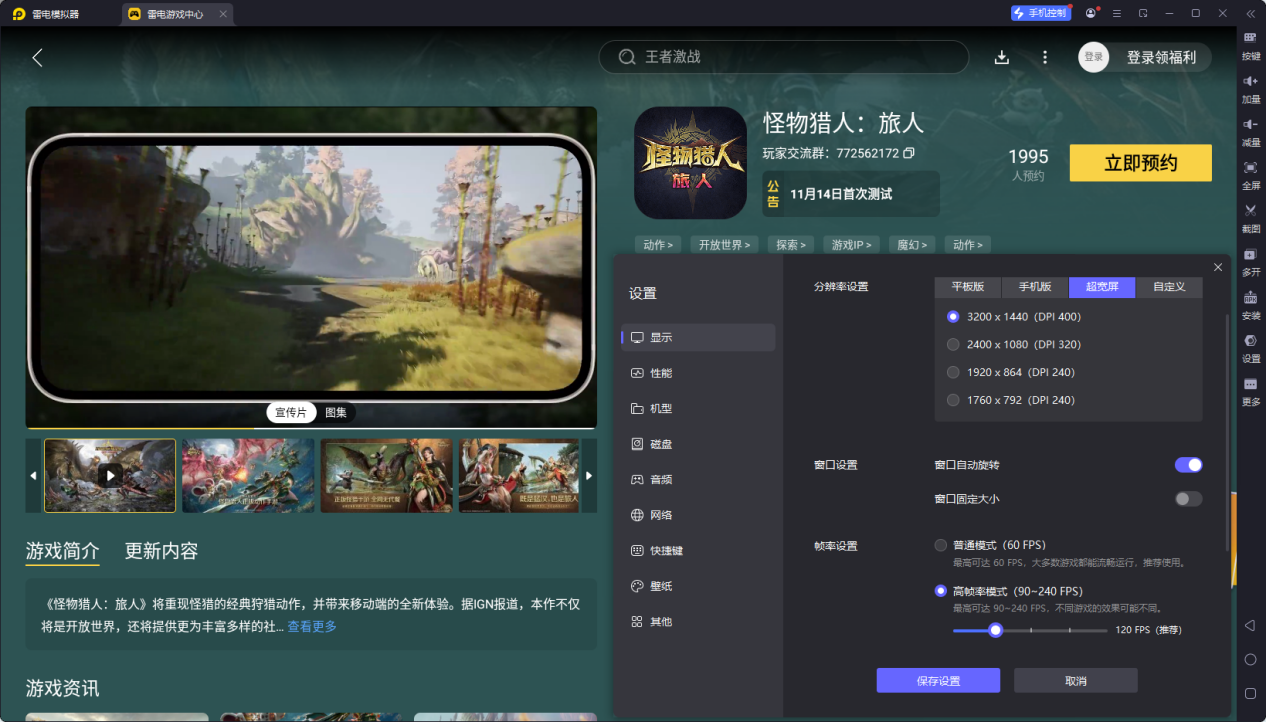Click 取消 button in settings

[x=1076, y=681]
